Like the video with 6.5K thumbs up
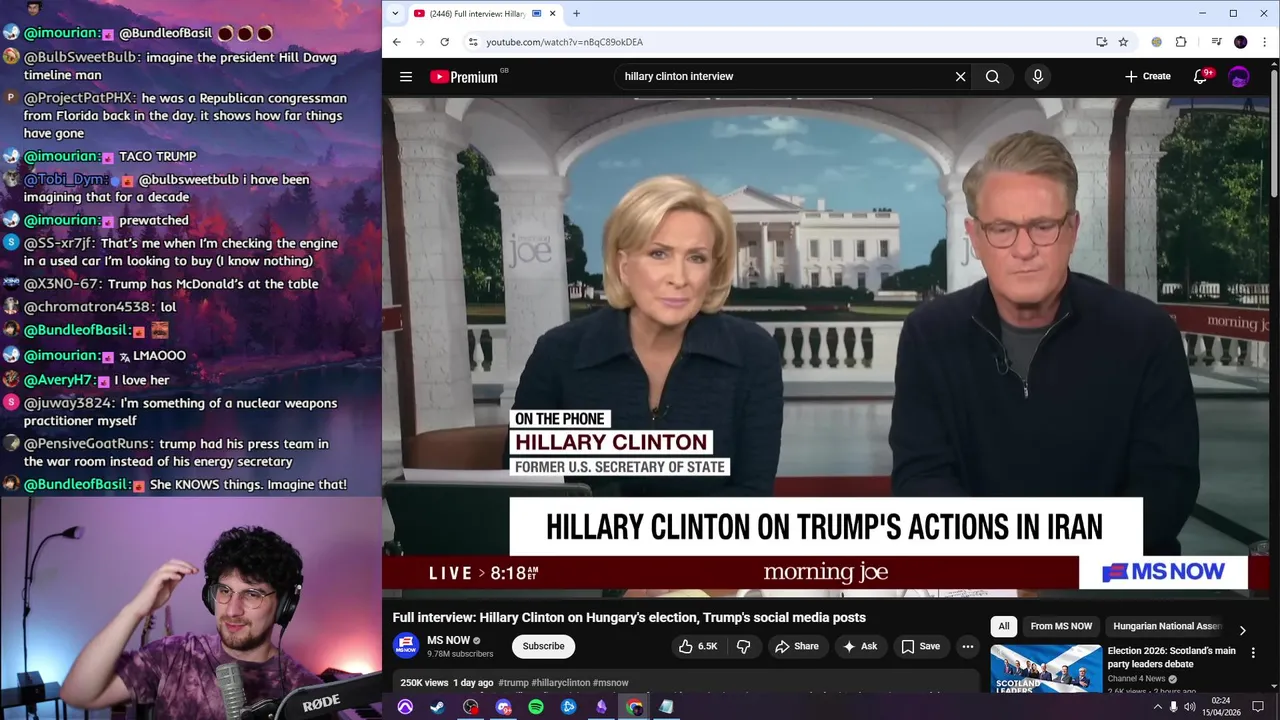Viewport: 1280px width, 720px height. 698,646
